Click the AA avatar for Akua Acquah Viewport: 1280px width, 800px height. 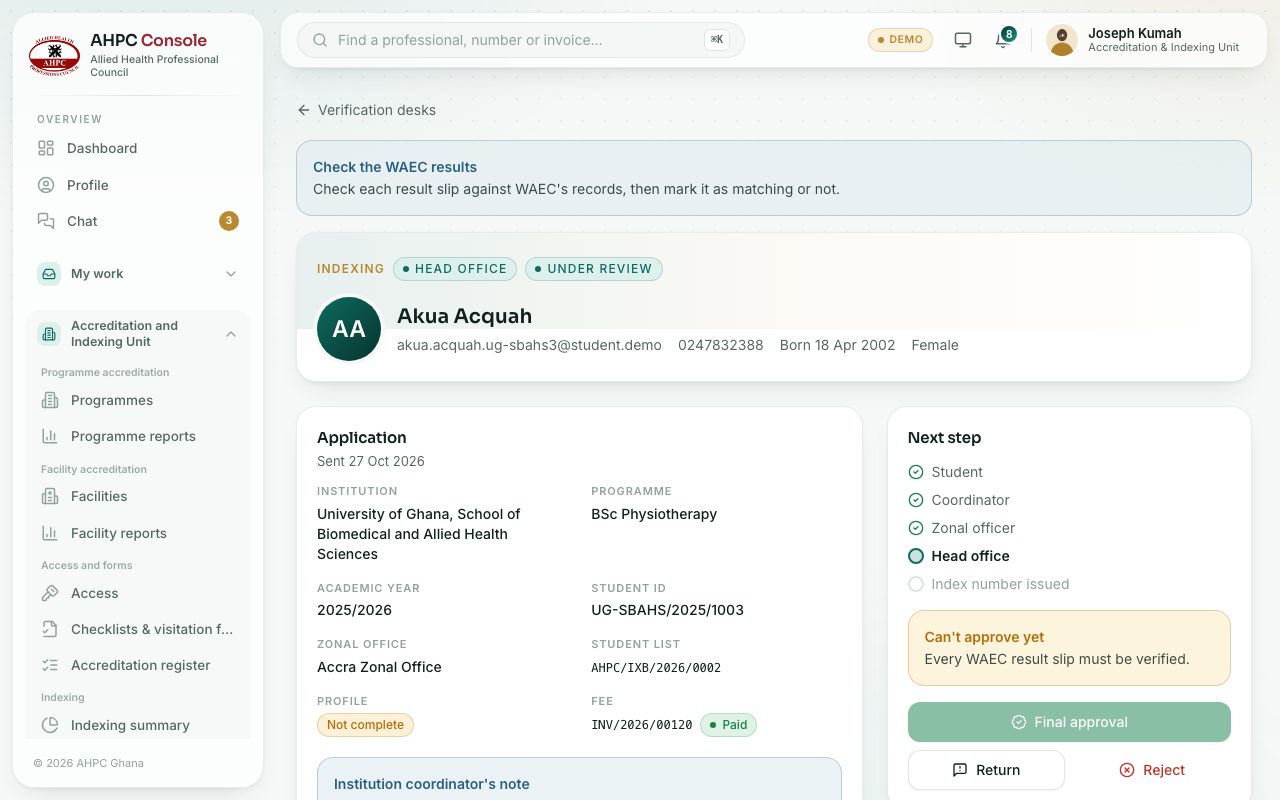click(349, 329)
